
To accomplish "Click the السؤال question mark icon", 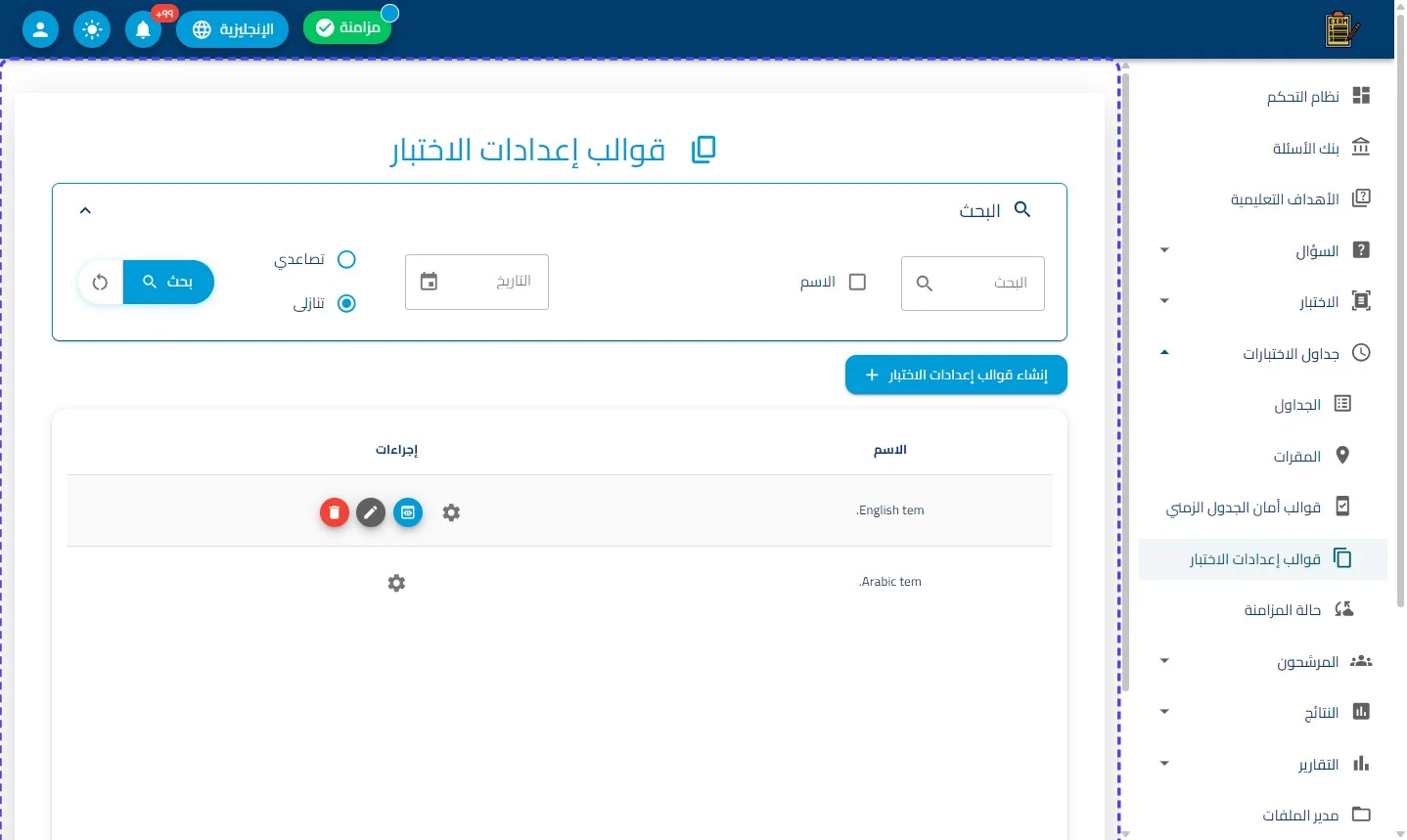I will pos(1361,249).
